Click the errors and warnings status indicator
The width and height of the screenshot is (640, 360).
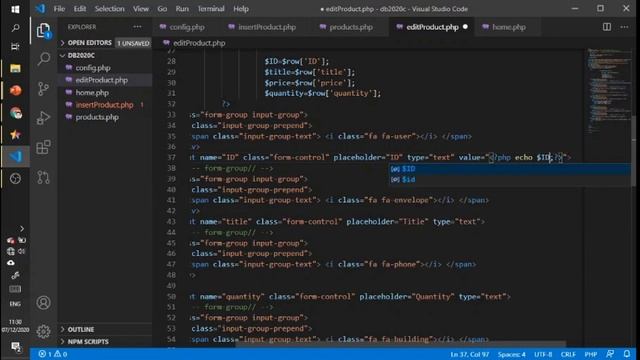coord(53,354)
